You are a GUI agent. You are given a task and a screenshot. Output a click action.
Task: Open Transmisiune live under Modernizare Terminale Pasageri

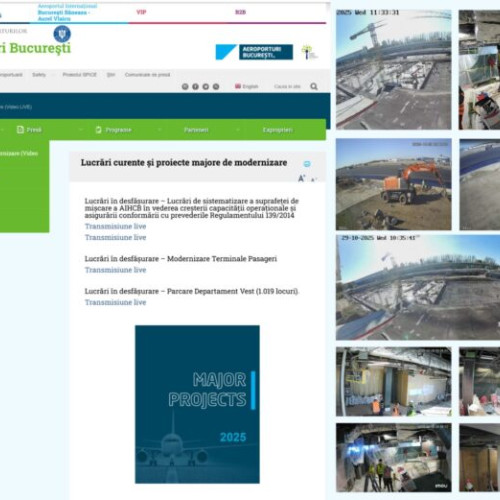pyautogui.click(x=115, y=270)
